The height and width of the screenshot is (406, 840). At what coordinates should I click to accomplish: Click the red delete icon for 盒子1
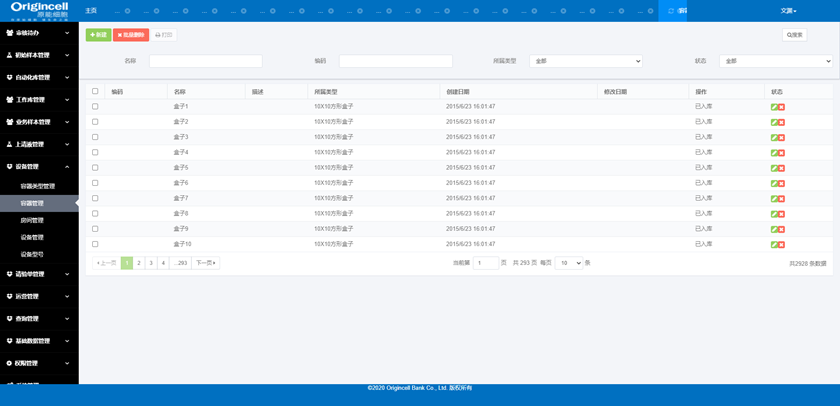pyautogui.click(x=781, y=107)
